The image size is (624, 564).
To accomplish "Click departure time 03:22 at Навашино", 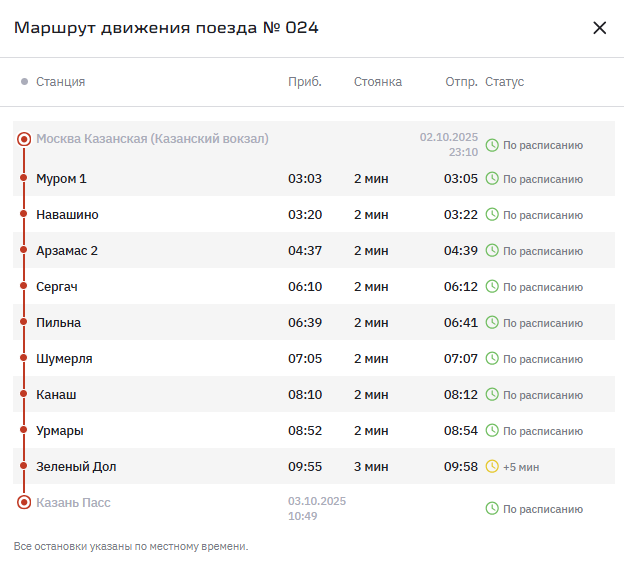I will tap(461, 215).
